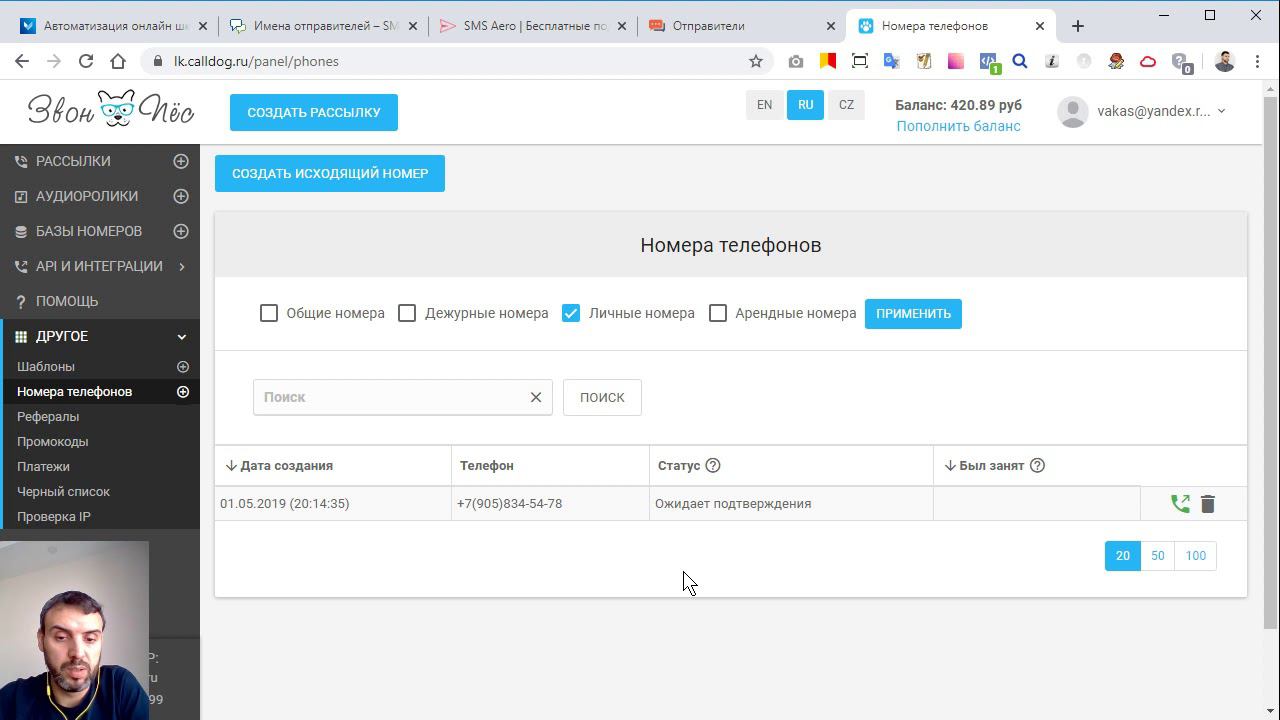Image resolution: width=1280 pixels, height=720 pixels.
Task: Delete the +7(905)834-54-78 number via trash icon
Action: click(x=1208, y=504)
